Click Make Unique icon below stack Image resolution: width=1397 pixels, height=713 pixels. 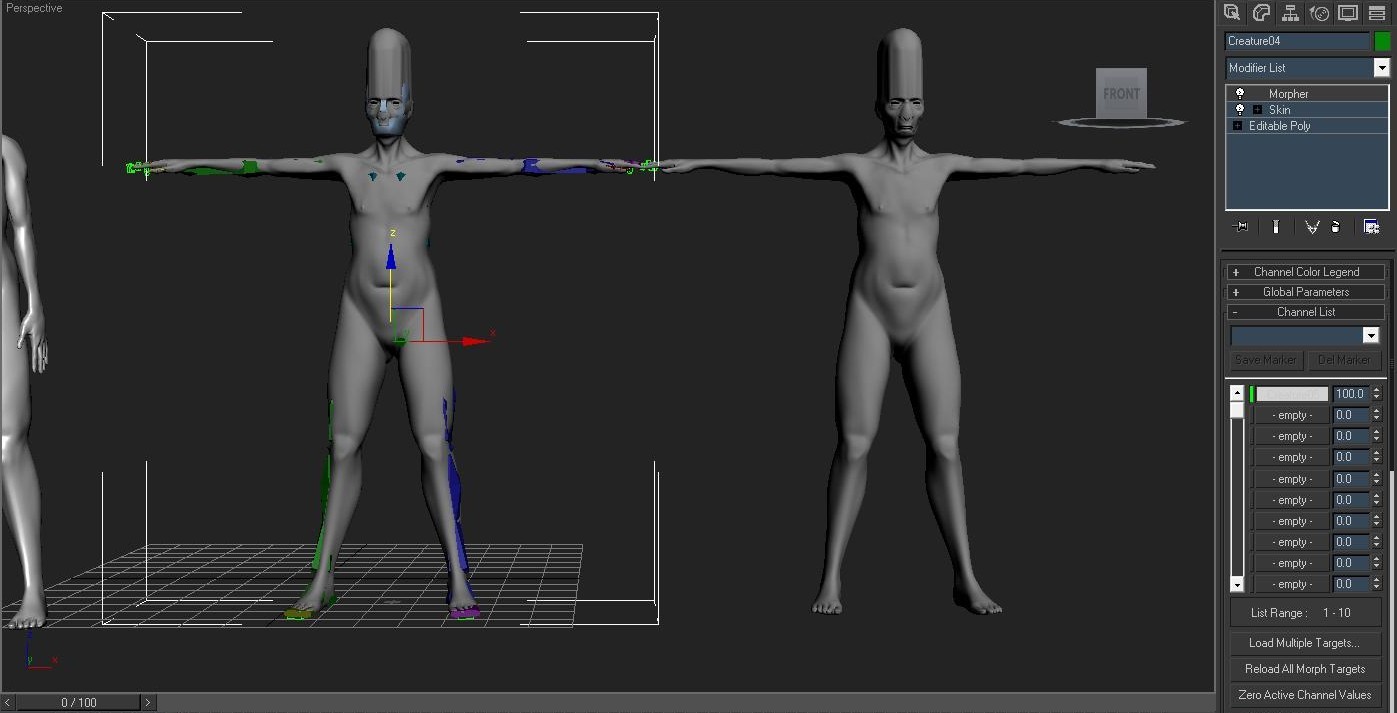pos(1311,227)
